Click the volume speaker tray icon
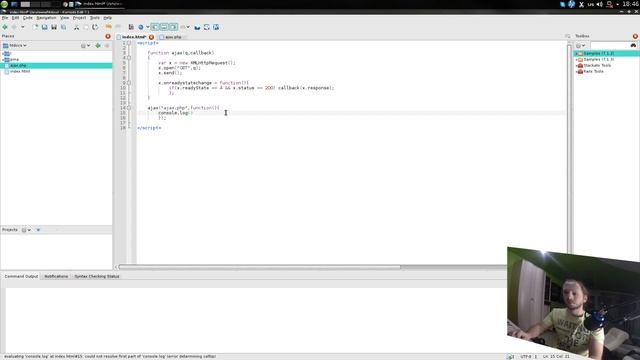Image resolution: width=640 pixels, height=360 pixels. pos(600,4)
